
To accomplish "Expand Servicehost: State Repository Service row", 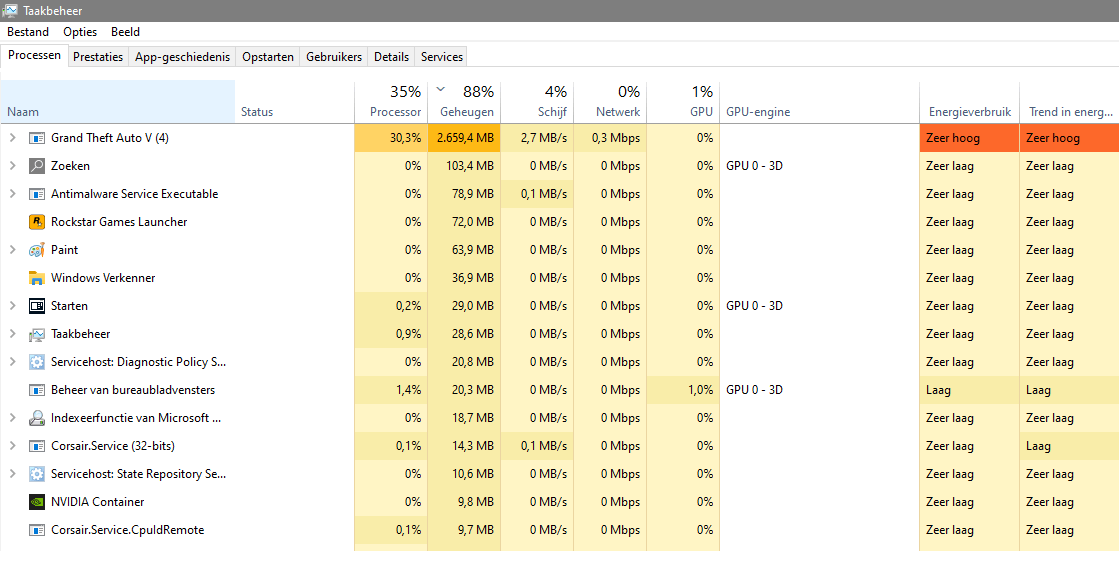I will [x=13, y=474].
